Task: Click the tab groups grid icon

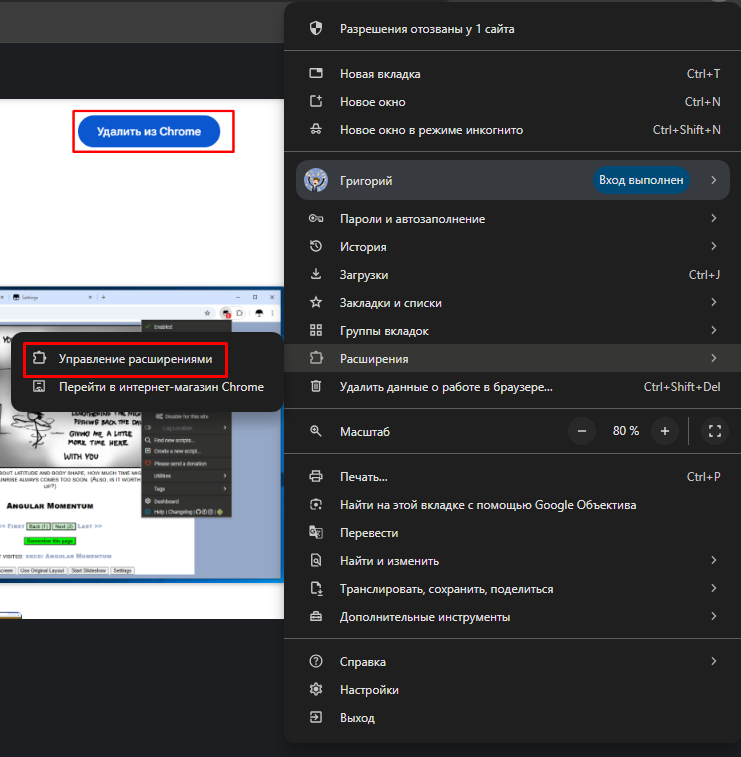Action: pyautogui.click(x=316, y=331)
